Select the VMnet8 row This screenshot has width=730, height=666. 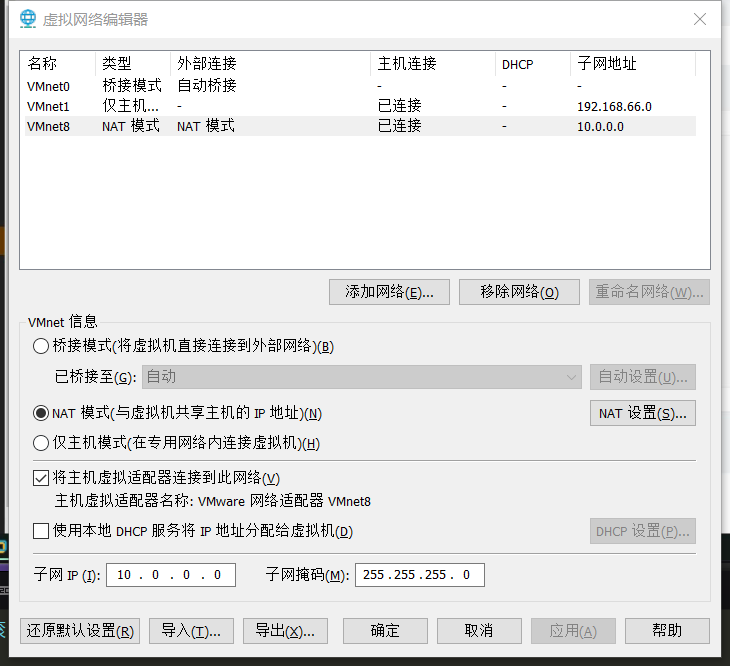point(360,127)
